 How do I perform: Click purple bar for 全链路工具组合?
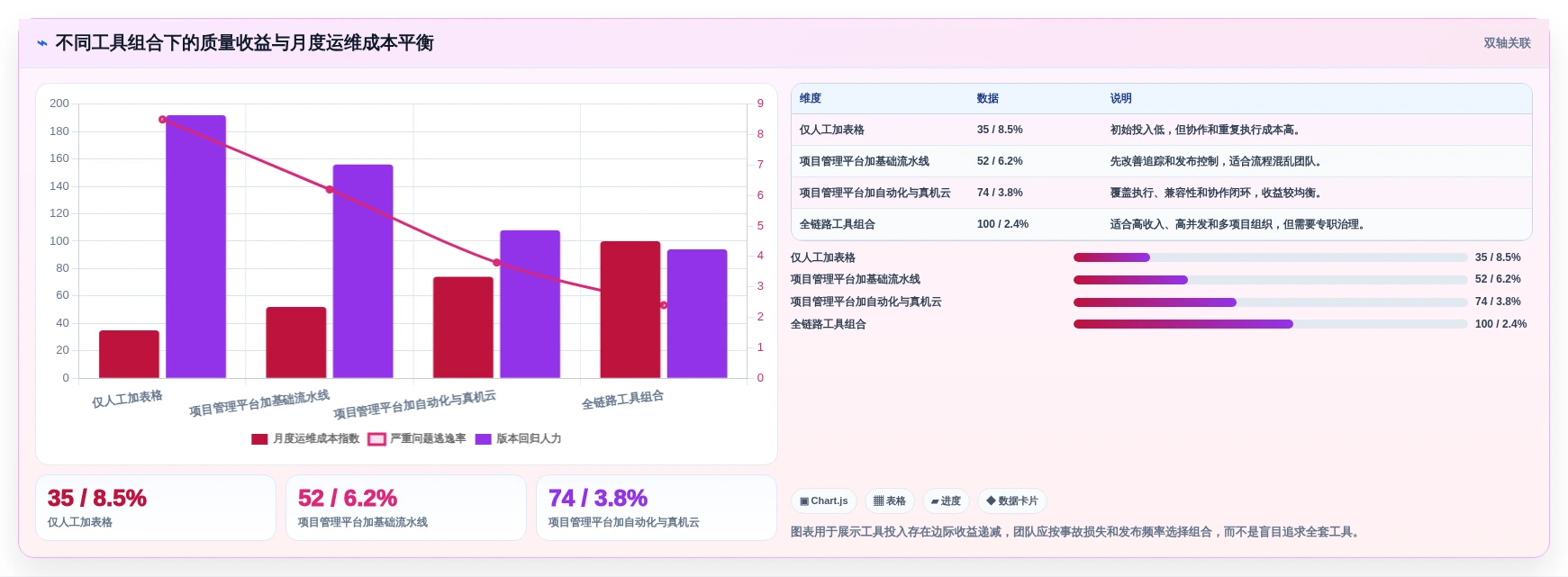coord(697,314)
